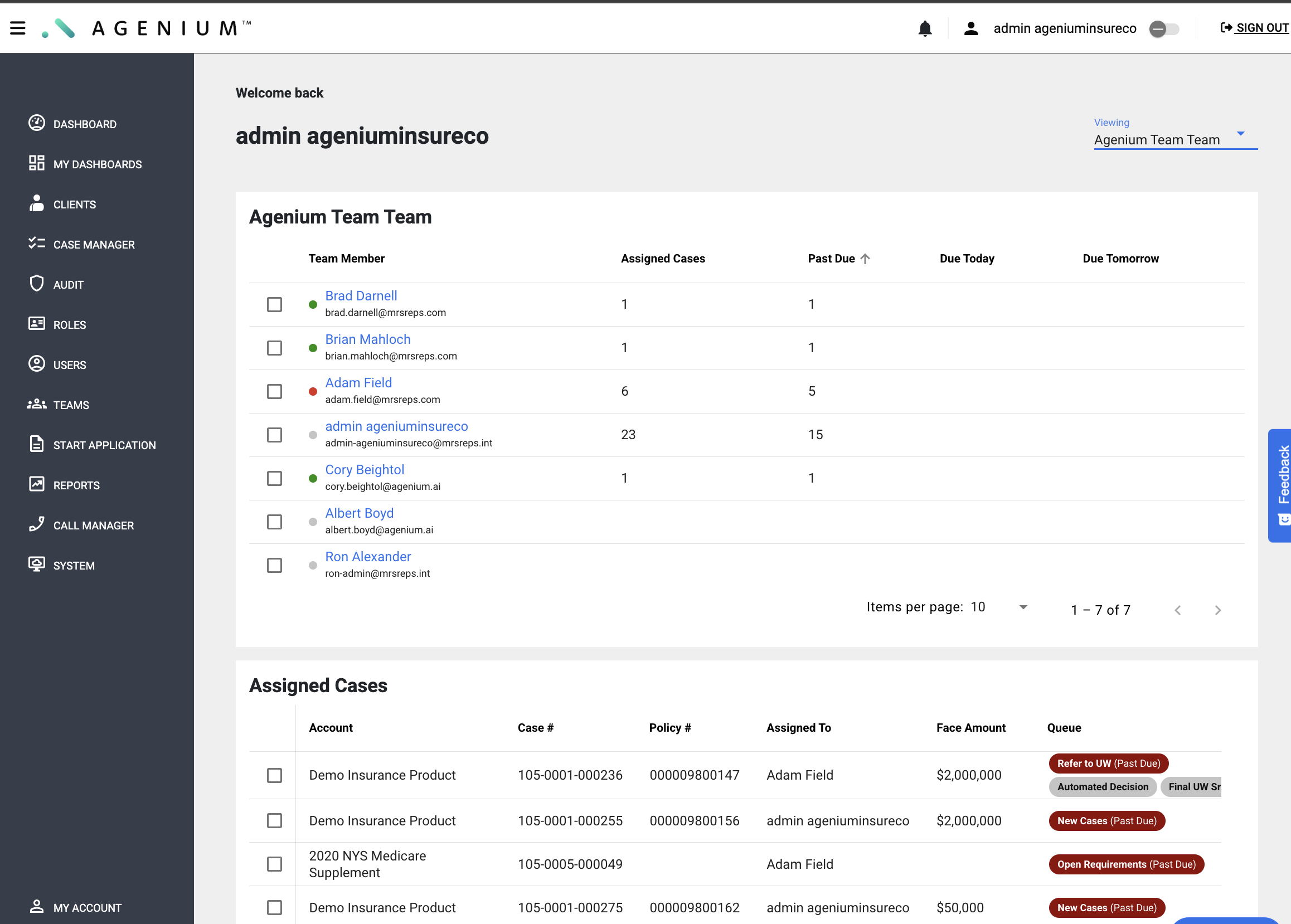Image resolution: width=1291 pixels, height=924 pixels.
Task: Open Case Manager section
Action: [94, 245]
